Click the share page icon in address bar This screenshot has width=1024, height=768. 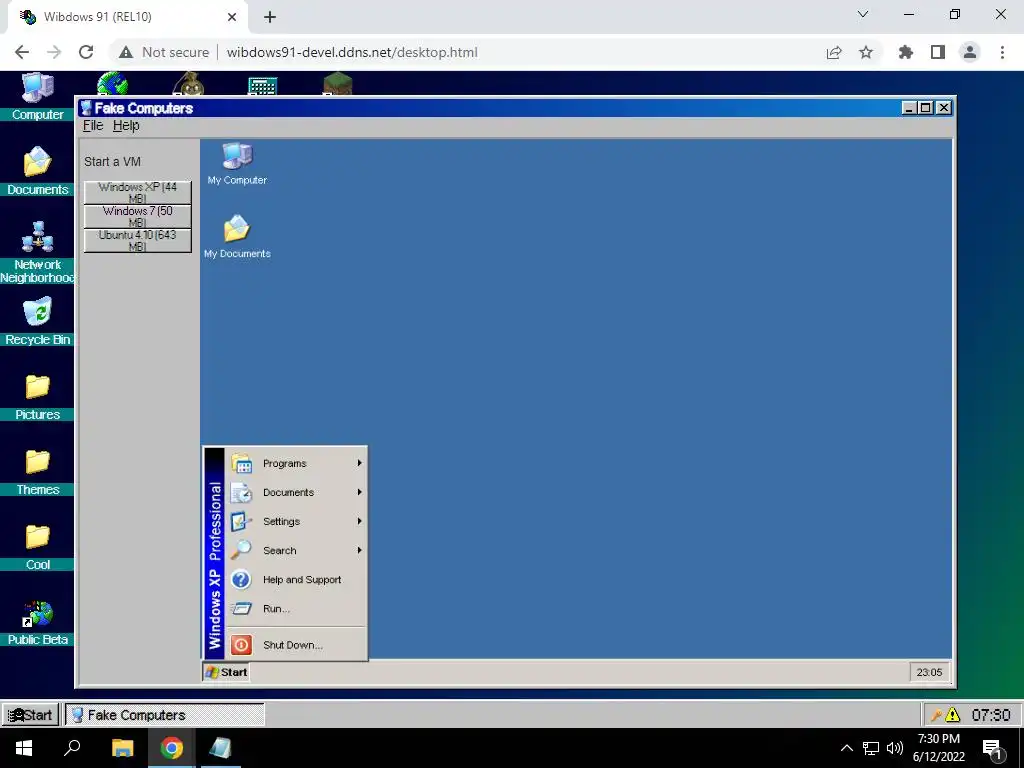(834, 52)
